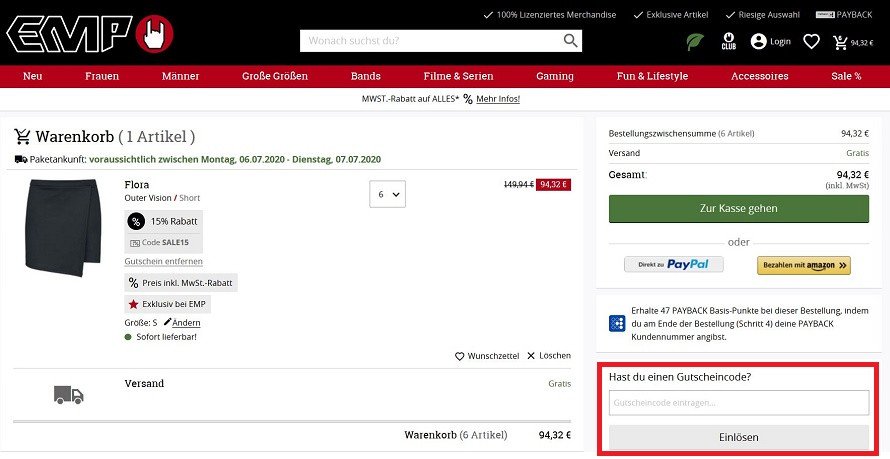This screenshot has height=459, width=890.
Task: Click Bezahlen mit Amazon button
Action: [804, 265]
